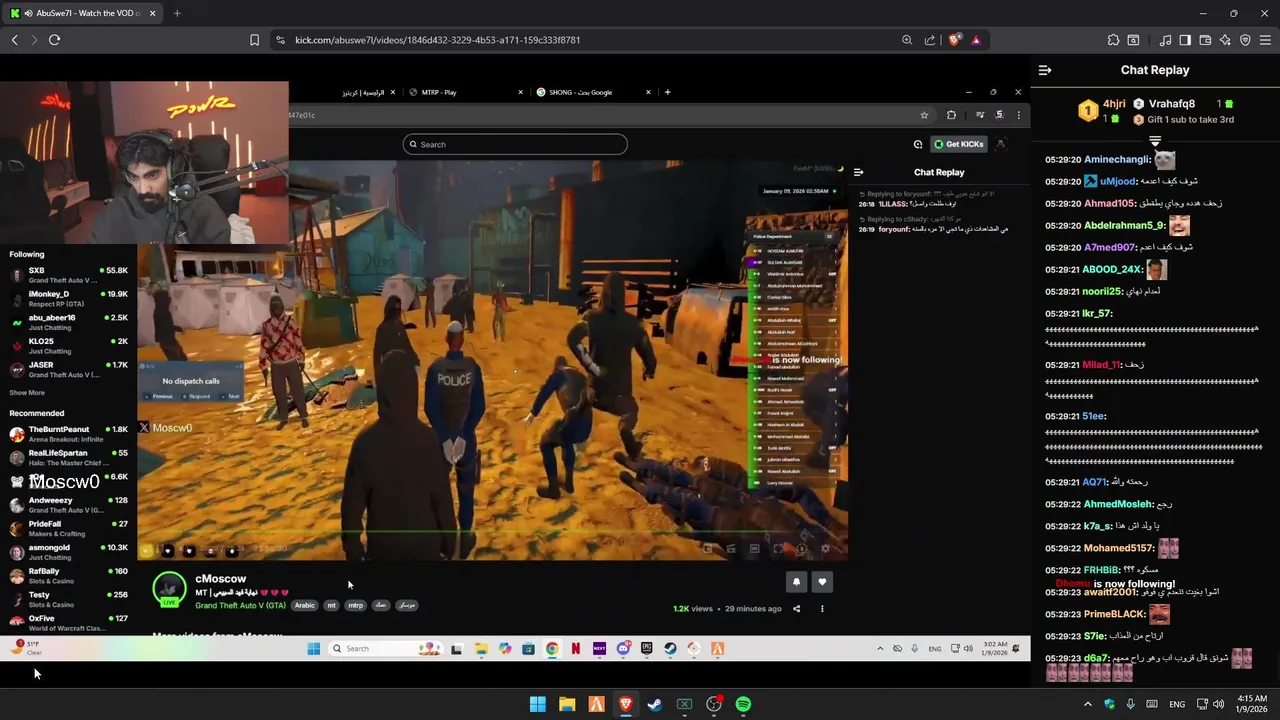Click the cMoscow channel name

pos(220,578)
